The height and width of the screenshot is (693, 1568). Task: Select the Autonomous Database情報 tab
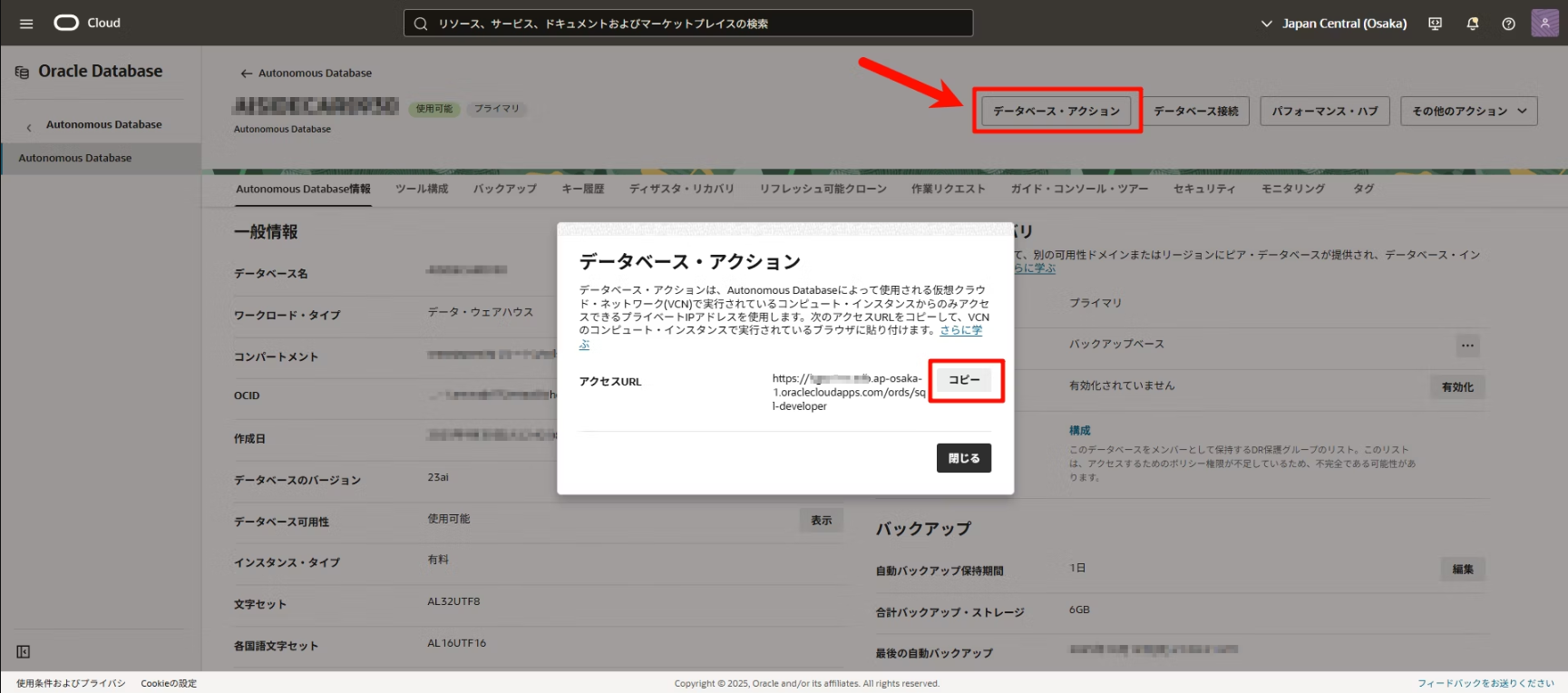(x=303, y=189)
